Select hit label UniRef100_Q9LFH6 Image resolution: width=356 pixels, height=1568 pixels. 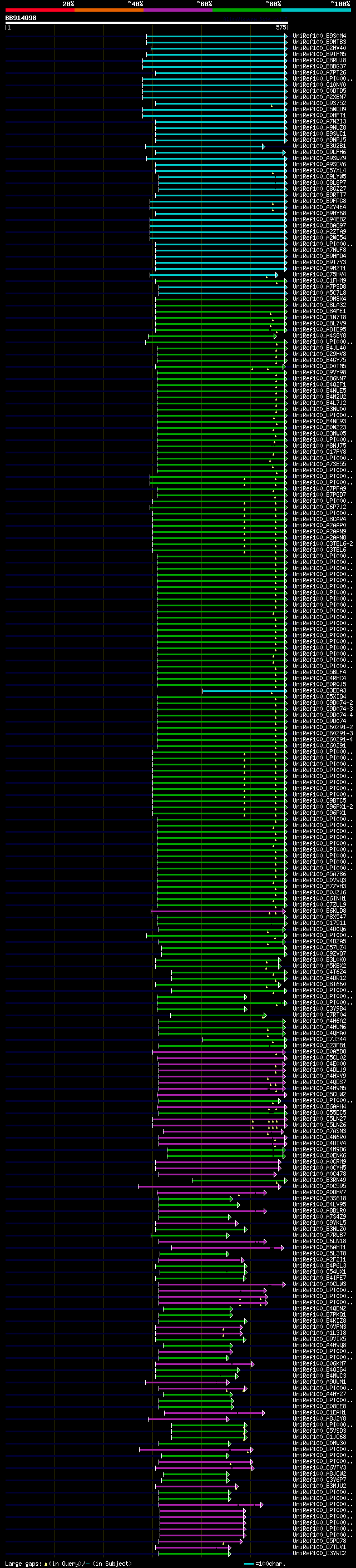click(x=319, y=152)
